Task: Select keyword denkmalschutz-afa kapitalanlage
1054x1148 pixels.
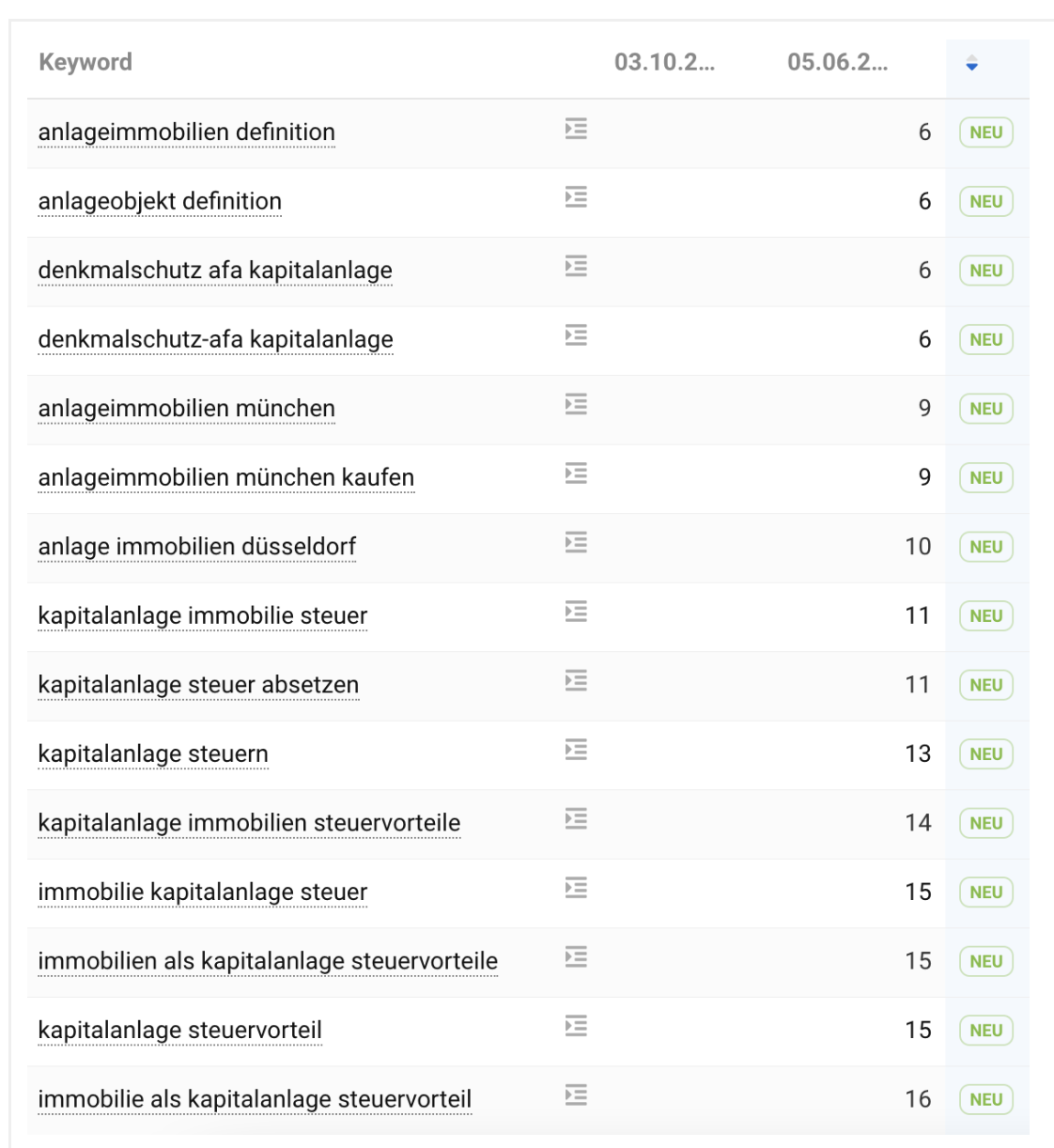Action: (215, 340)
